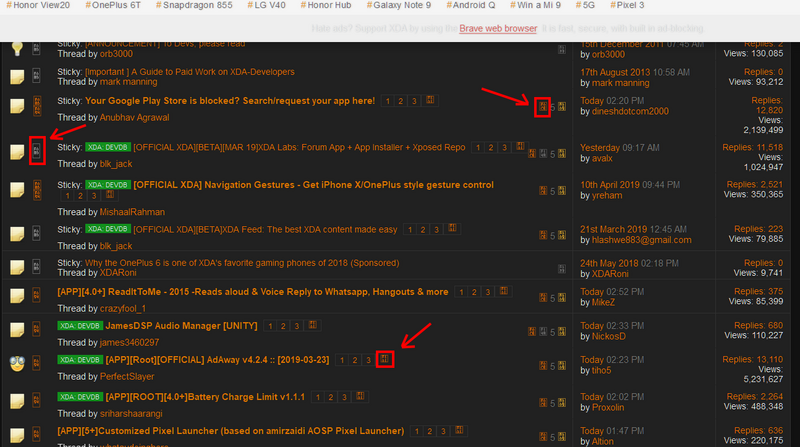Select the #Snapdragon 855 tag
This screenshot has width=800, height=447.
point(194,5)
